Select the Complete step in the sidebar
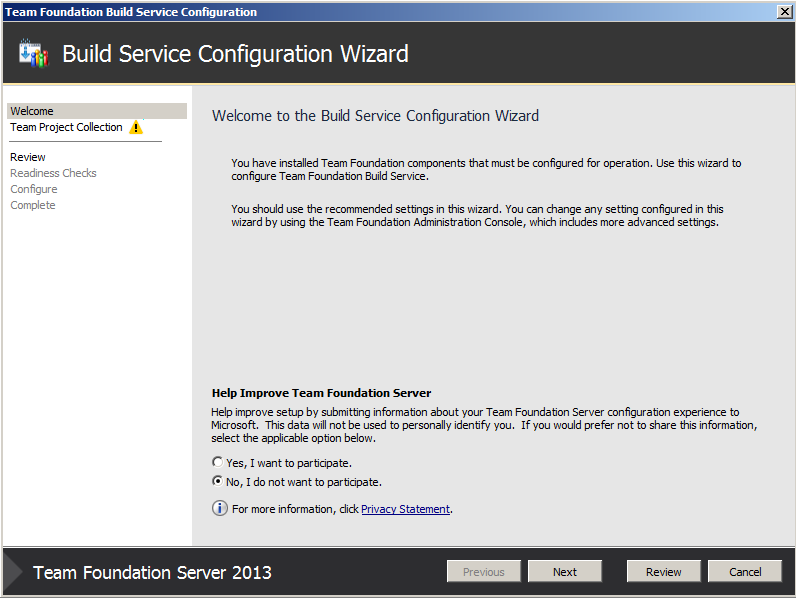The image size is (796, 598). click(33, 205)
